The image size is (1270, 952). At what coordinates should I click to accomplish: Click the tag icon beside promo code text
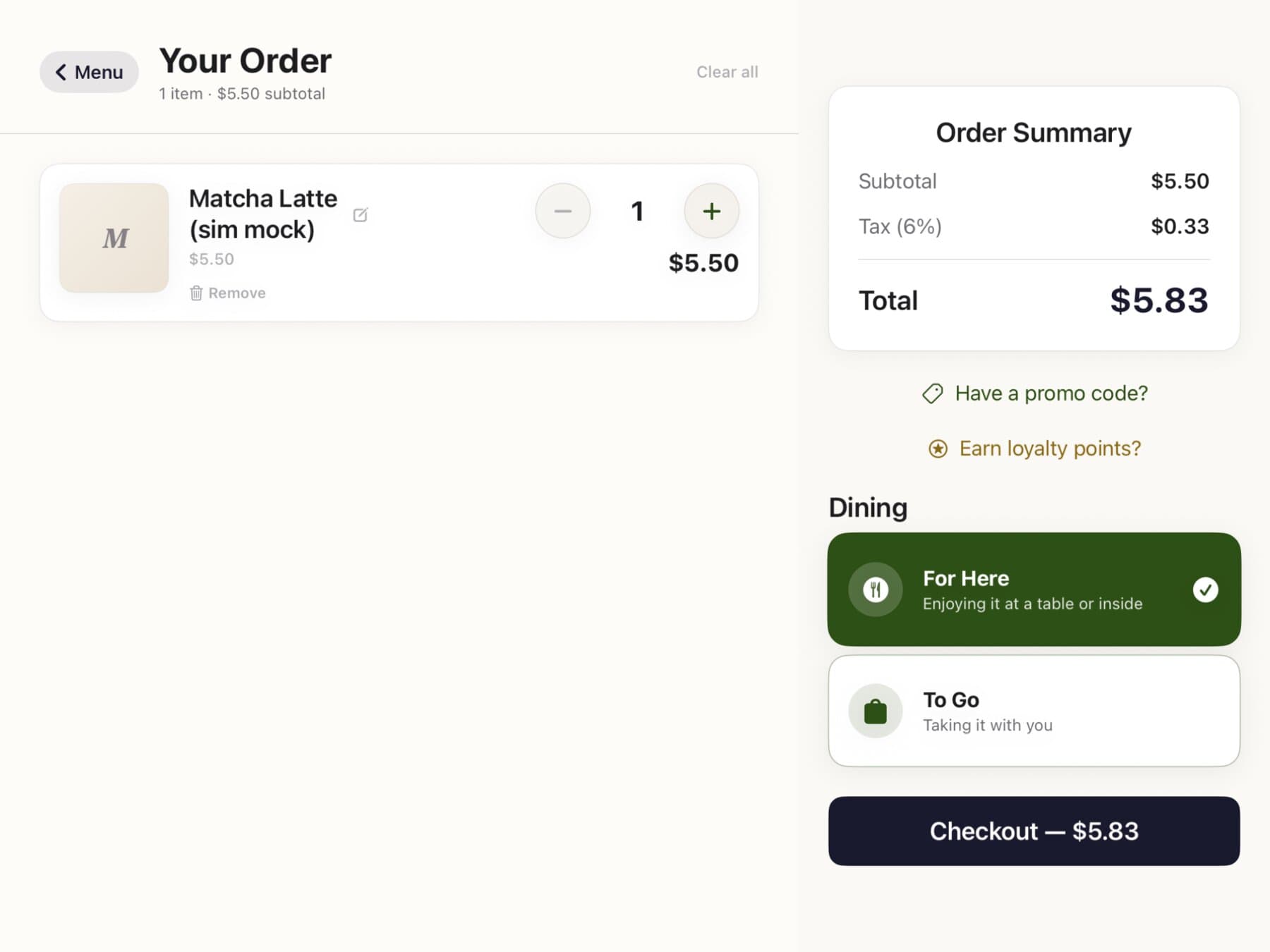[933, 393]
